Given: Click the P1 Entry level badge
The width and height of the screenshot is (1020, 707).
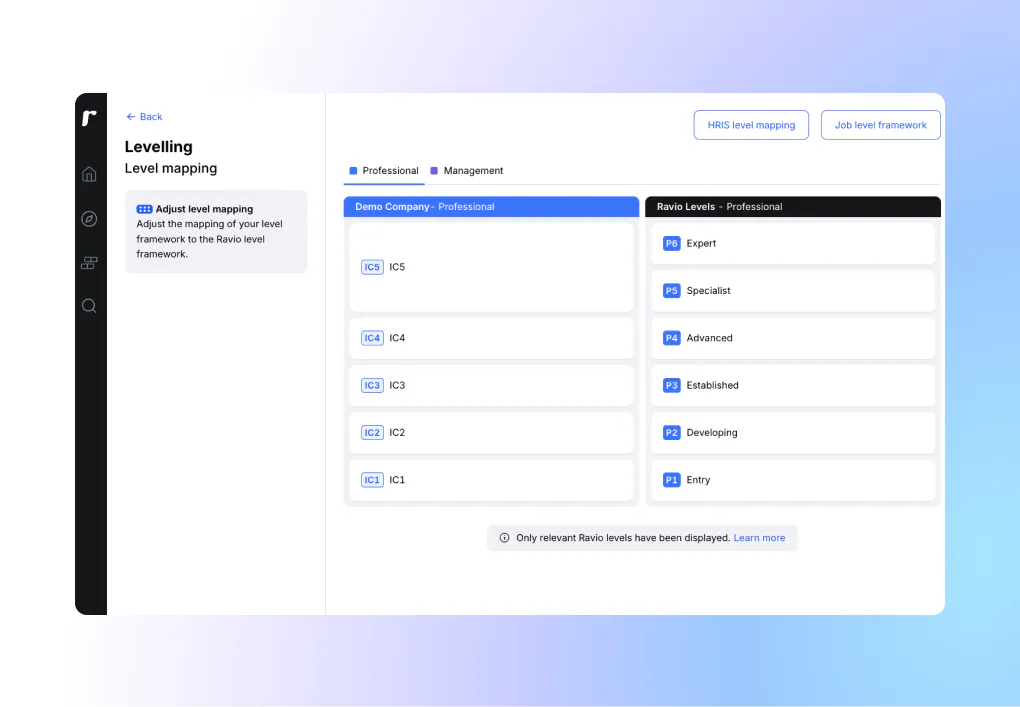Looking at the screenshot, I should [x=671, y=480].
